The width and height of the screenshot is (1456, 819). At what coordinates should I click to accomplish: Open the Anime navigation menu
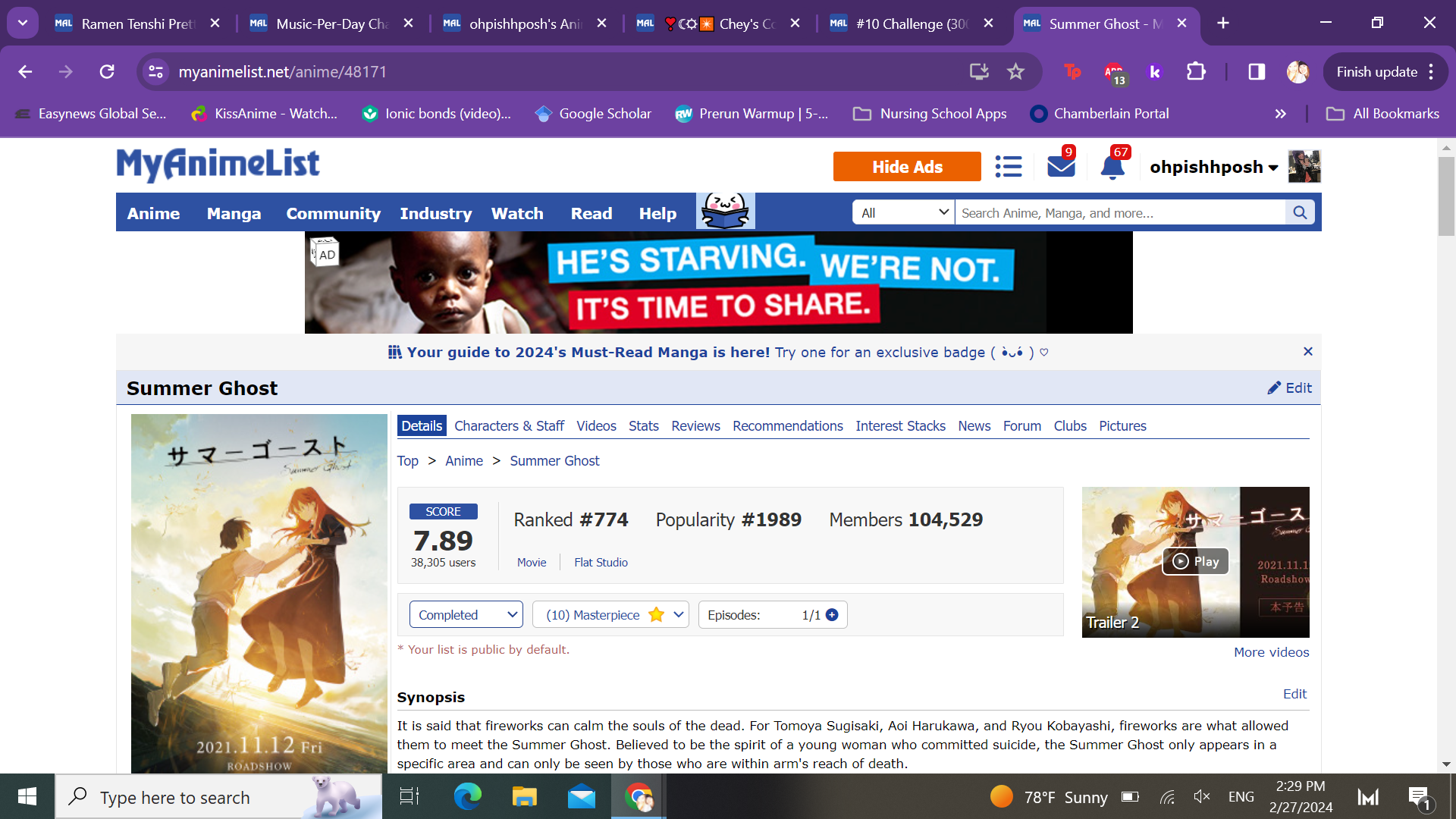pos(153,213)
